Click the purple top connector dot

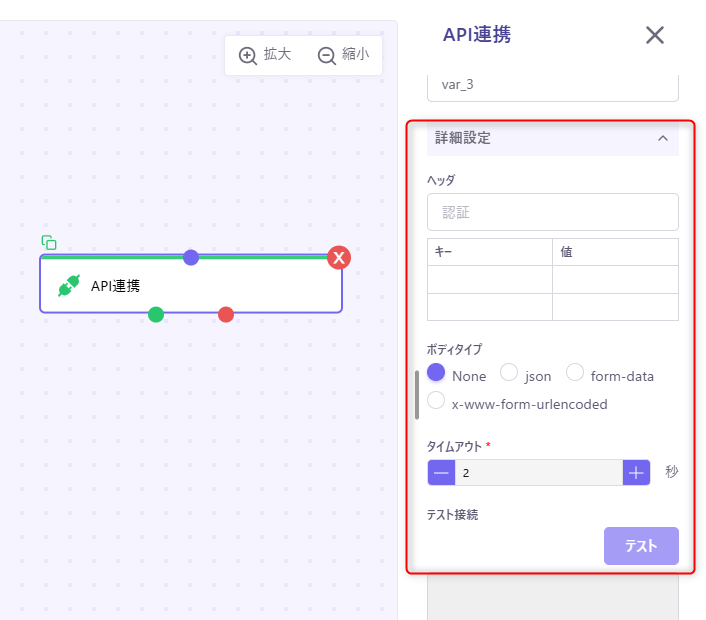(191, 257)
